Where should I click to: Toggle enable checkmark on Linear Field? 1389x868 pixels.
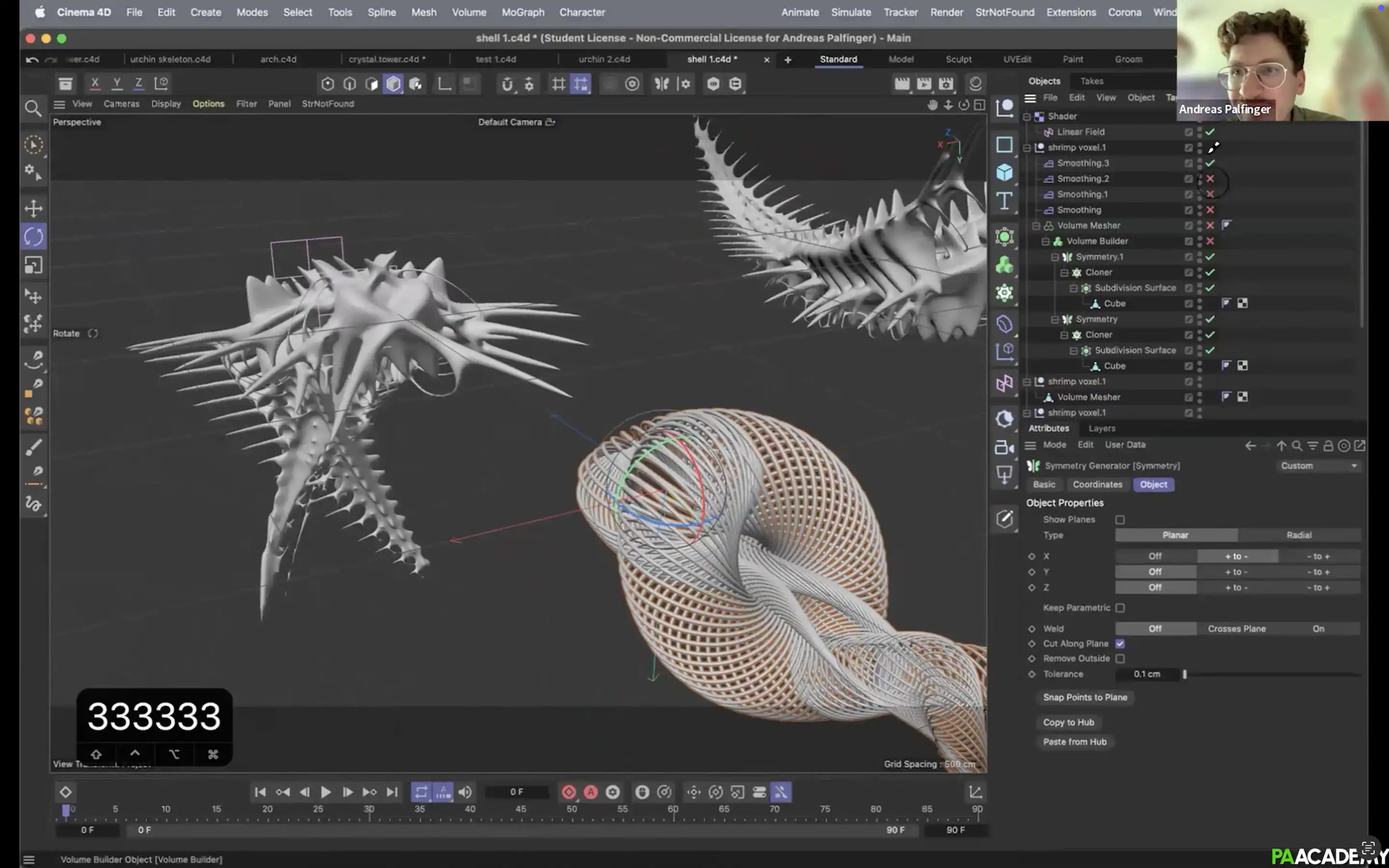coord(1210,132)
